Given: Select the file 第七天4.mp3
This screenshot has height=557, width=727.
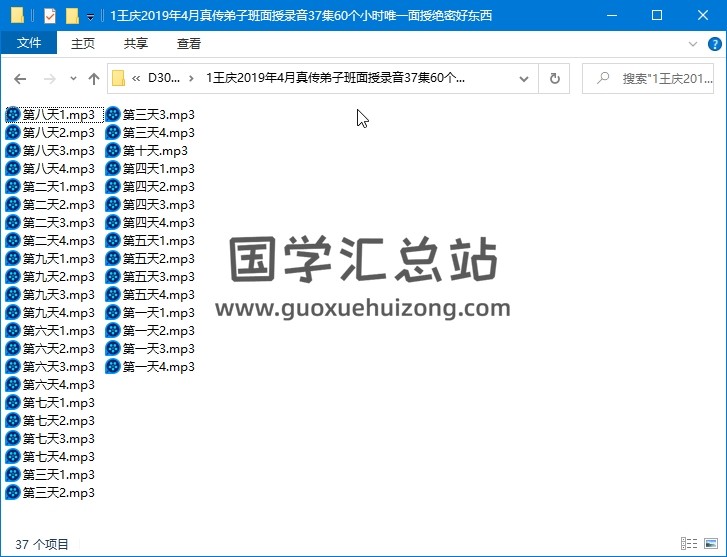Looking at the screenshot, I should 58,457.
